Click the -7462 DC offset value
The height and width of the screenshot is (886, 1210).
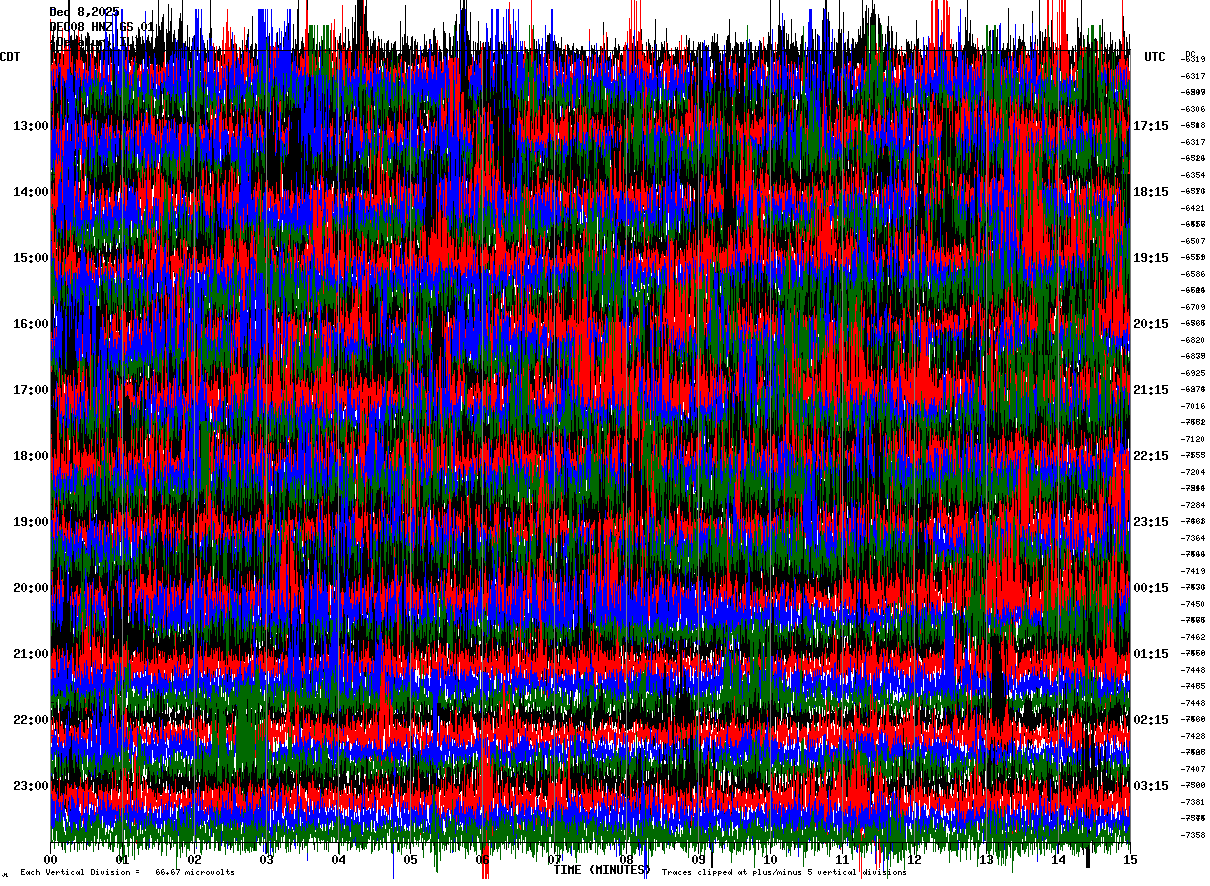click(x=1193, y=637)
